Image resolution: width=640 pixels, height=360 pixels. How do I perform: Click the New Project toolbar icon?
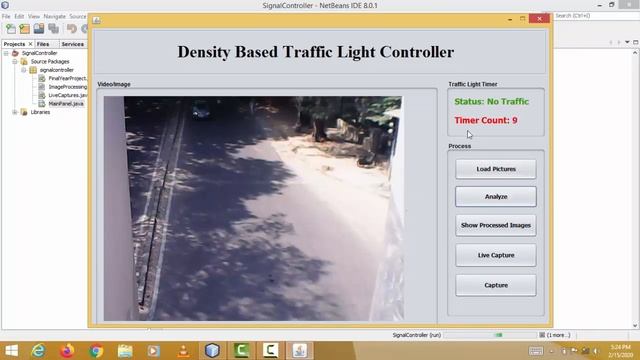(25, 29)
